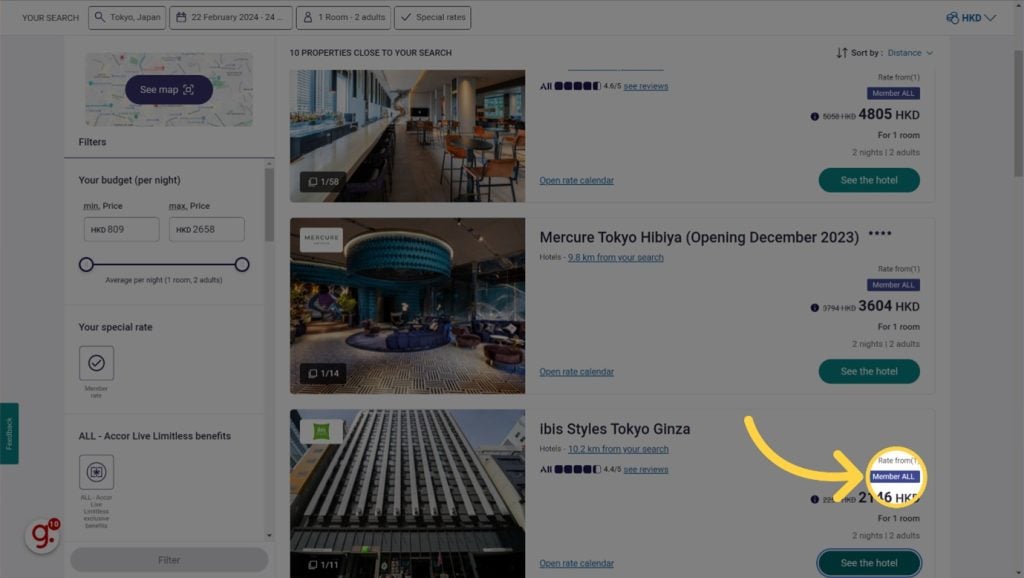Click See the hotel for the 4805 HKD listing
This screenshot has height=578, width=1024.
(x=869, y=180)
